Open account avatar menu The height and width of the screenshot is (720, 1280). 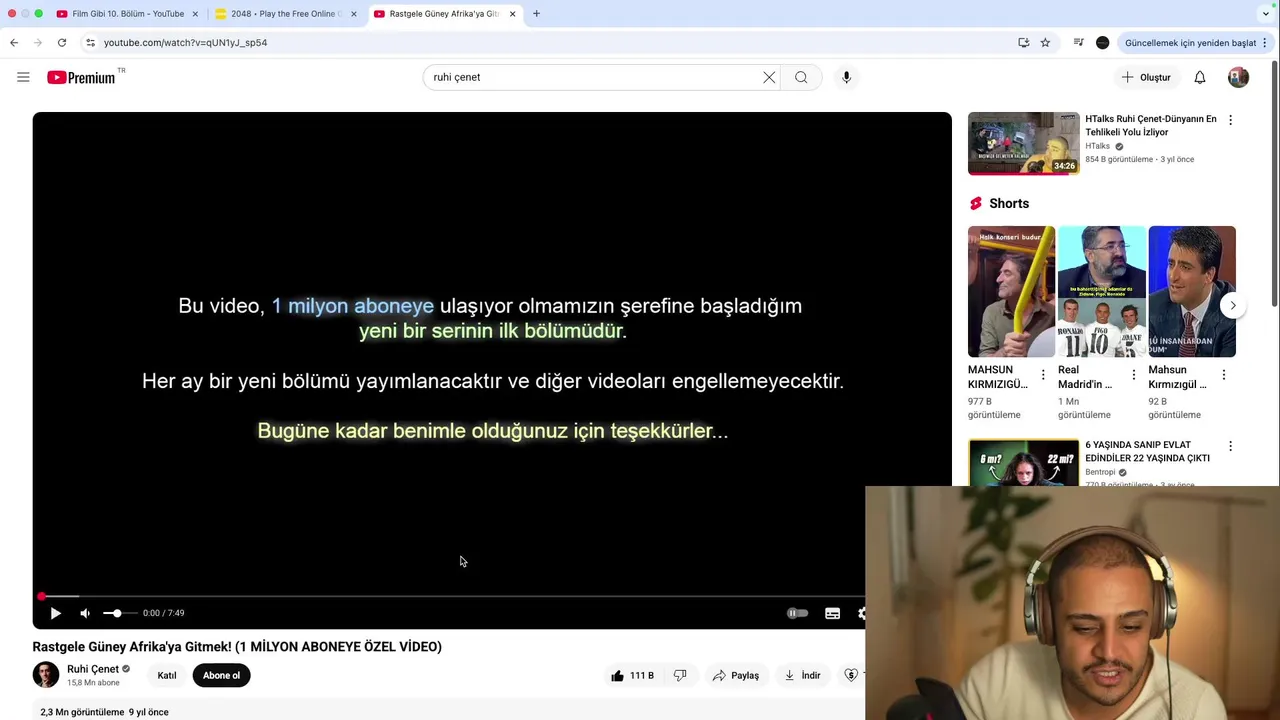pos(1238,77)
